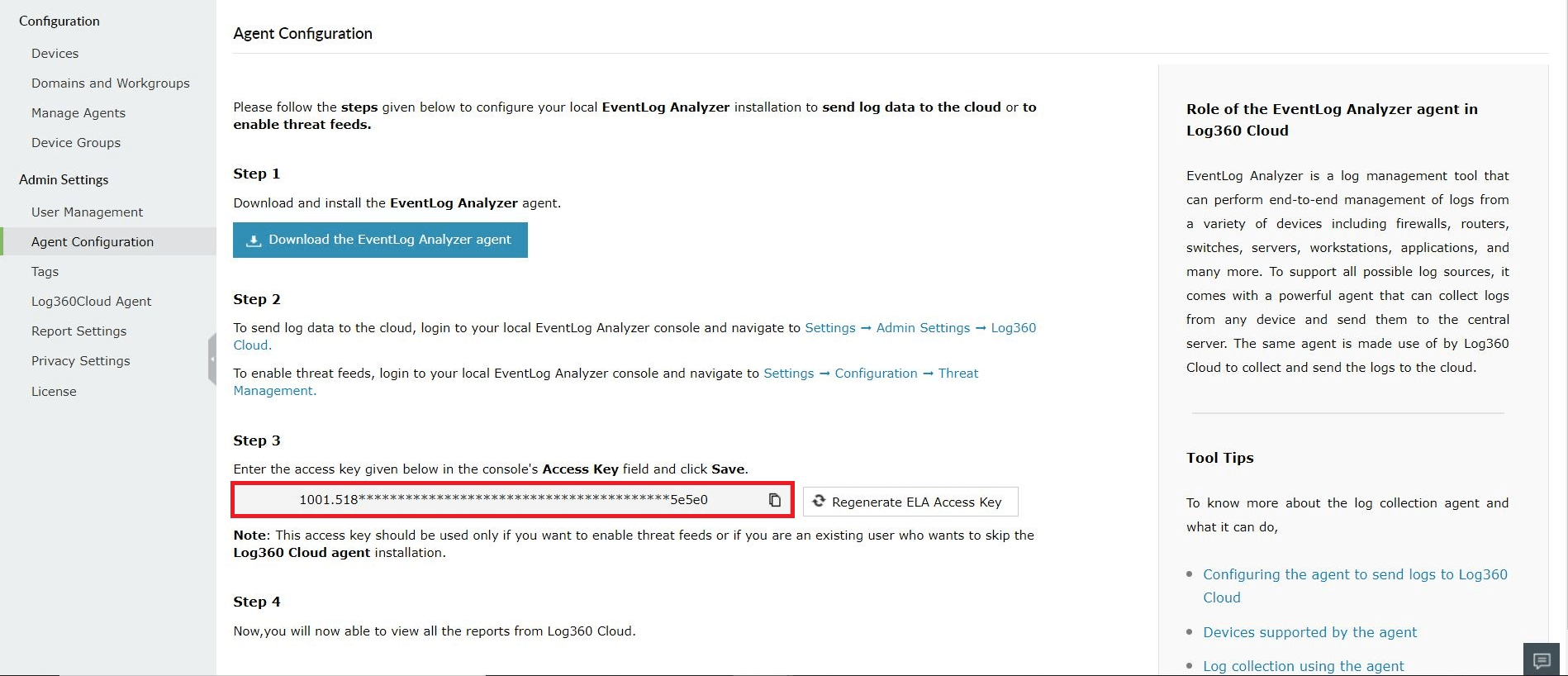Click the 'Step 1' heading
The height and width of the screenshot is (676, 1568).
pos(256,174)
